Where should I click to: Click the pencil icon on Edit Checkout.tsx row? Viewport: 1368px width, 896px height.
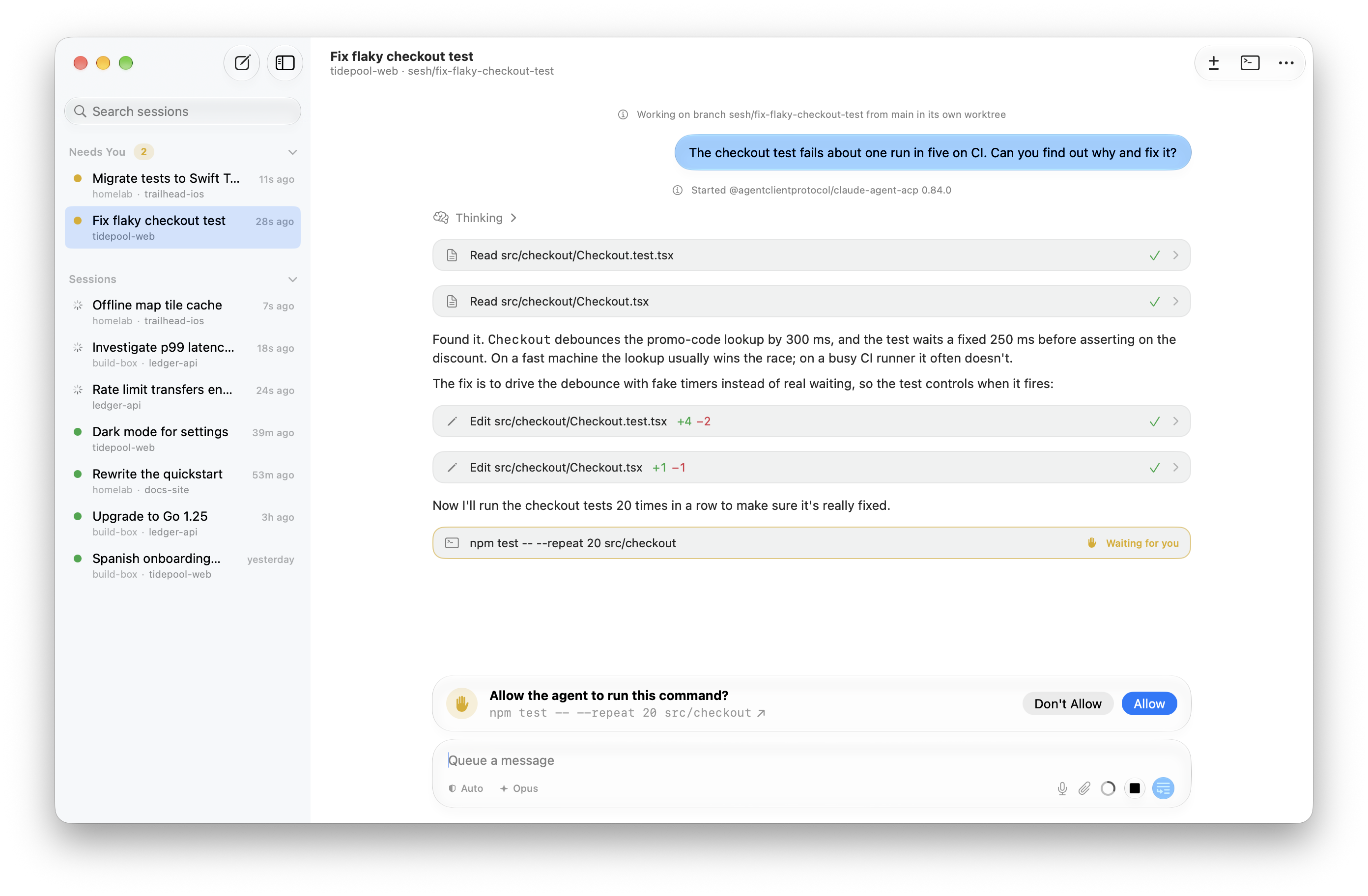click(452, 467)
